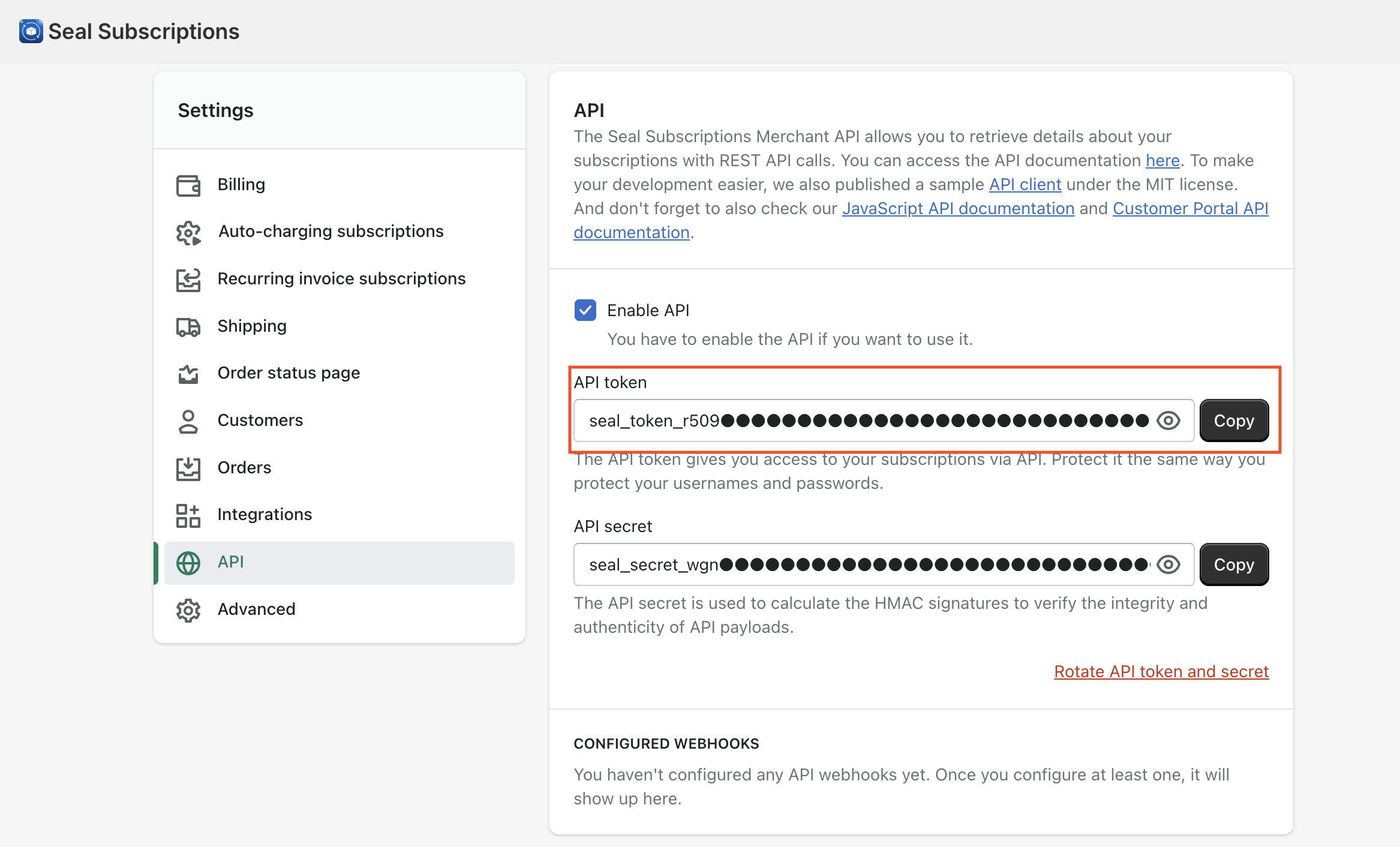
Task: Uncheck the Enable API checkbox
Action: click(x=585, y=310)
